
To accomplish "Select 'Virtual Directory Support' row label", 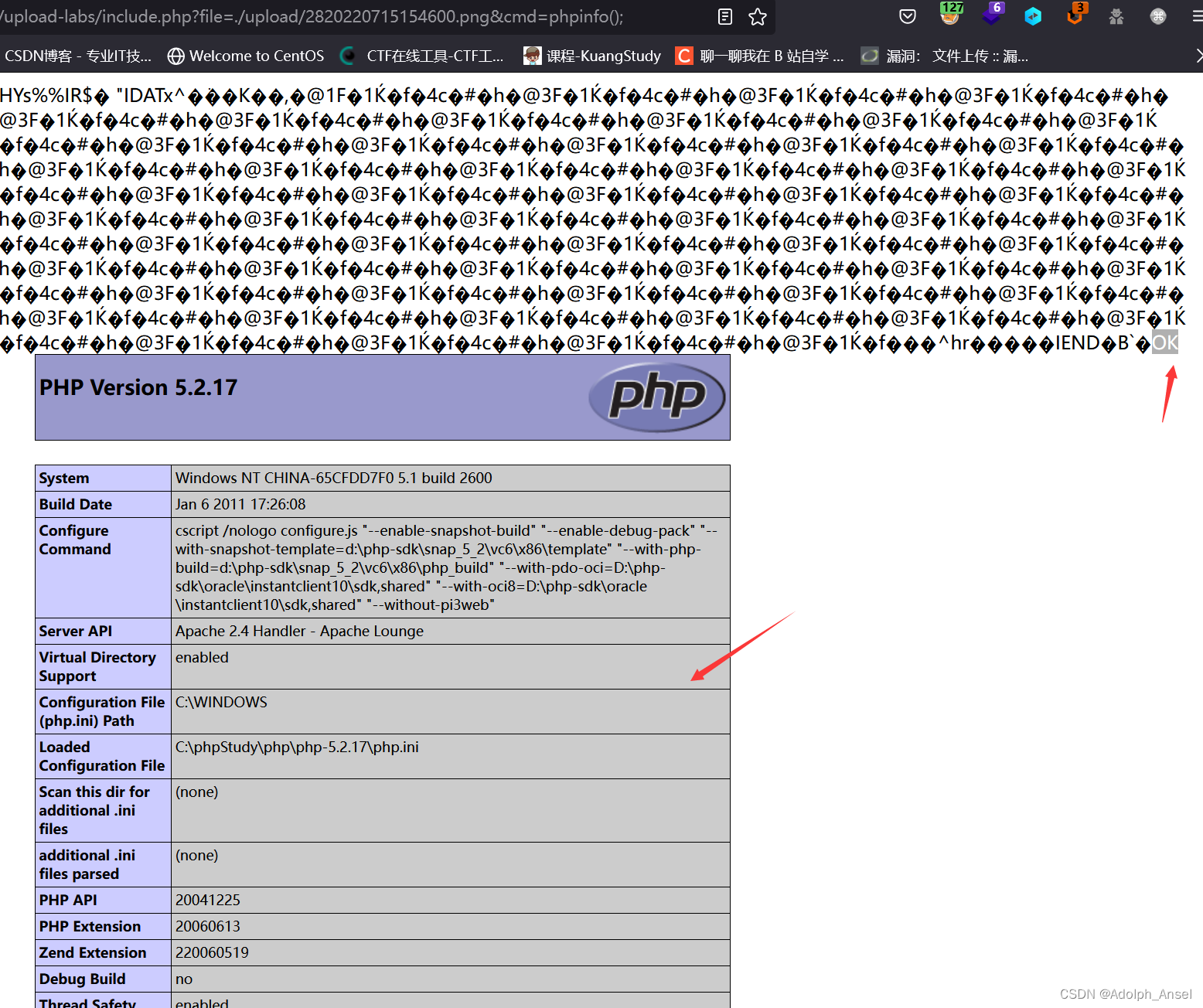I will pos(97,666).
